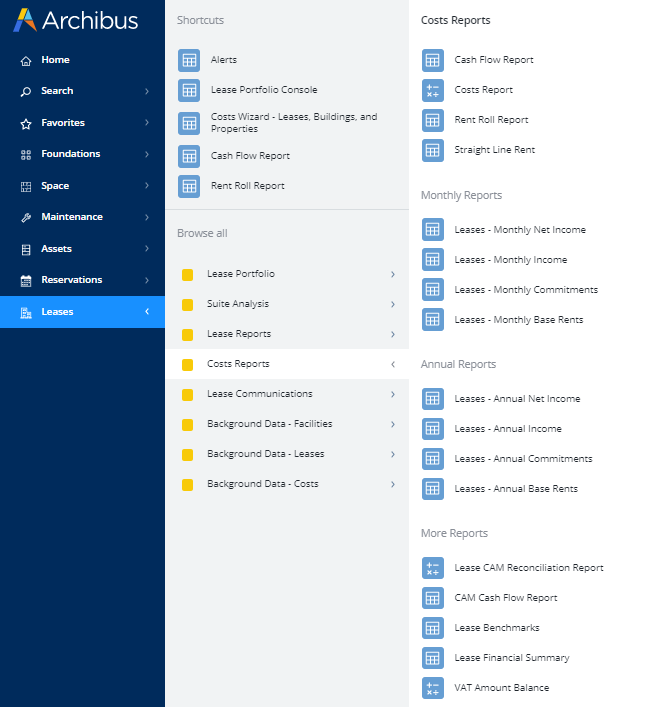Image resolution: width=653 pixels, height=707 pixels.
Task: Open Leases - Annual Commitments report
Action: 522,459
